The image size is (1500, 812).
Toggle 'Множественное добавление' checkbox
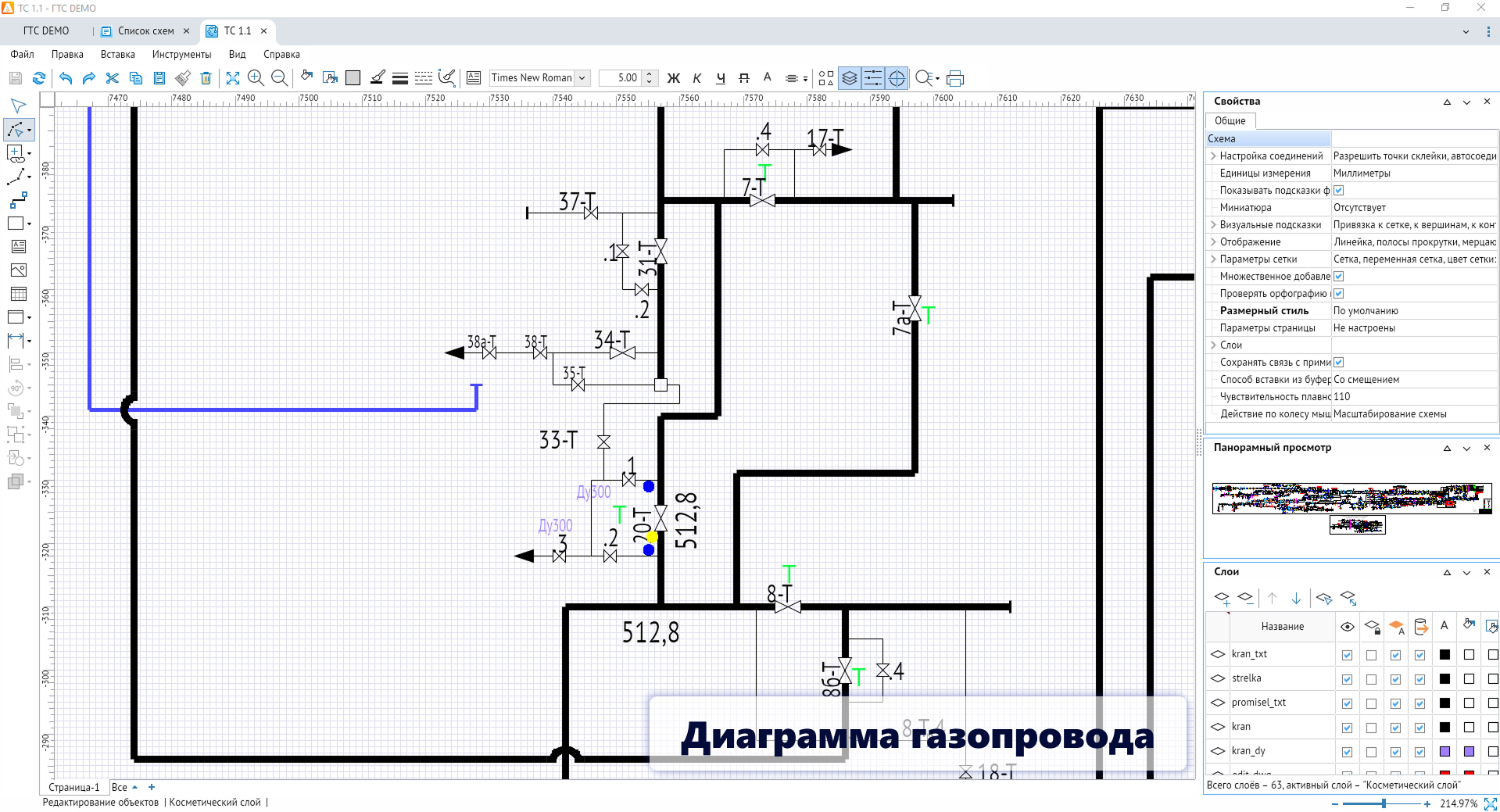click(x=1338, y=277)
